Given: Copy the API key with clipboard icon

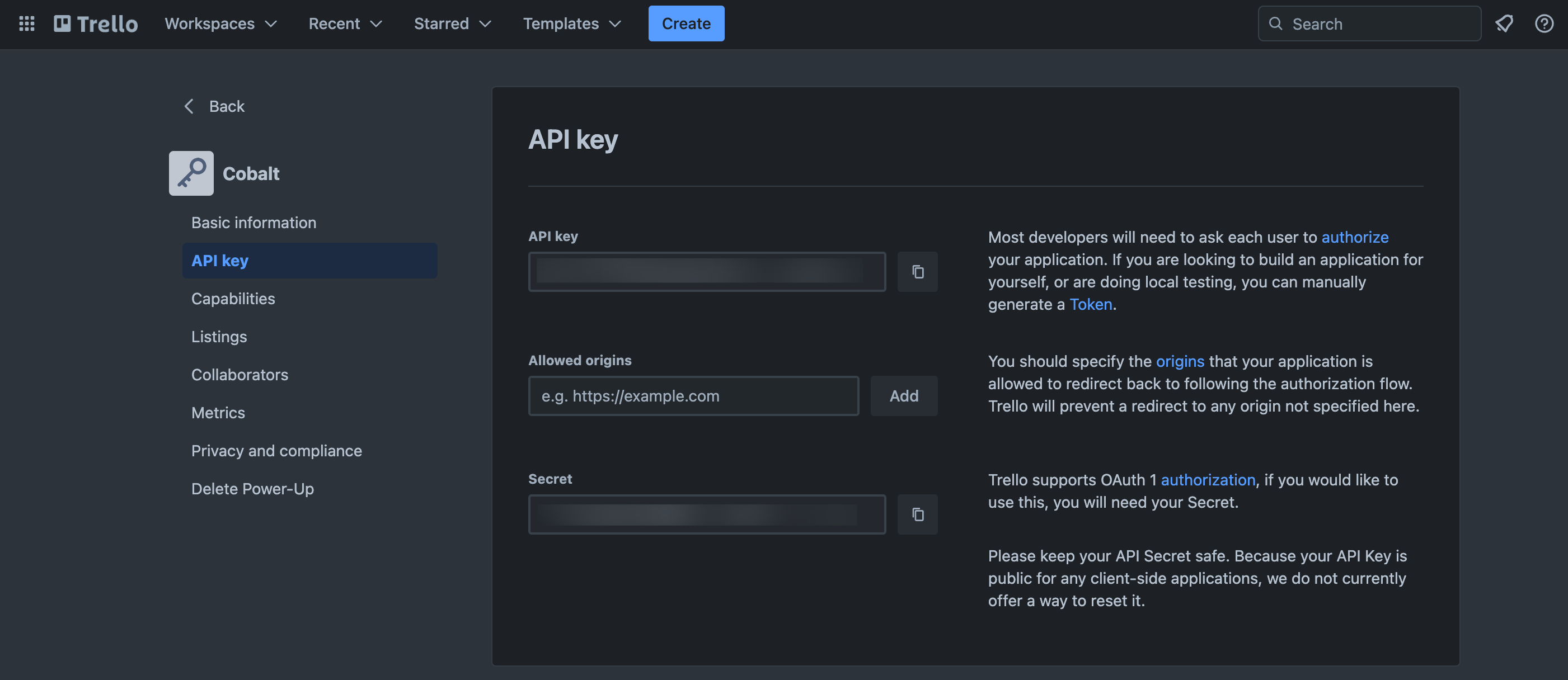Looking at the screenshot, I should (x=917, y=272).
